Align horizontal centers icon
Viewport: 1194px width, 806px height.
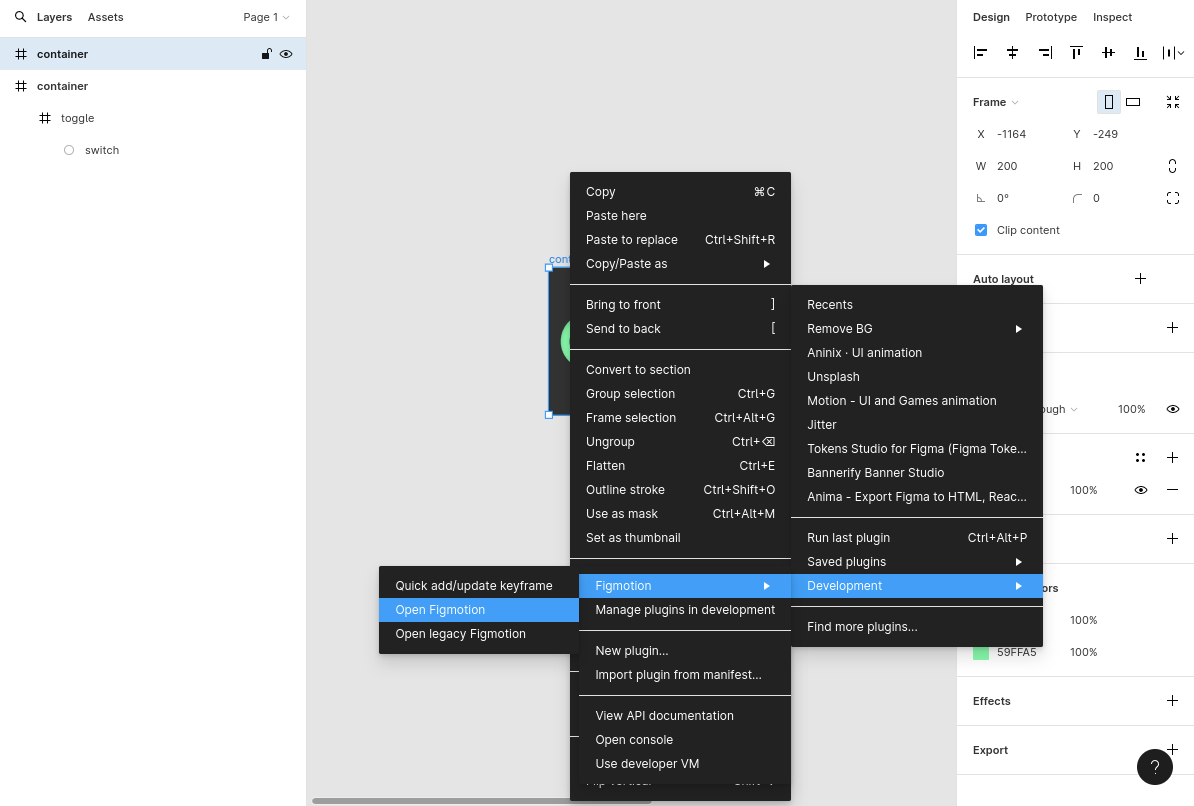click(x=1012, y=53)
